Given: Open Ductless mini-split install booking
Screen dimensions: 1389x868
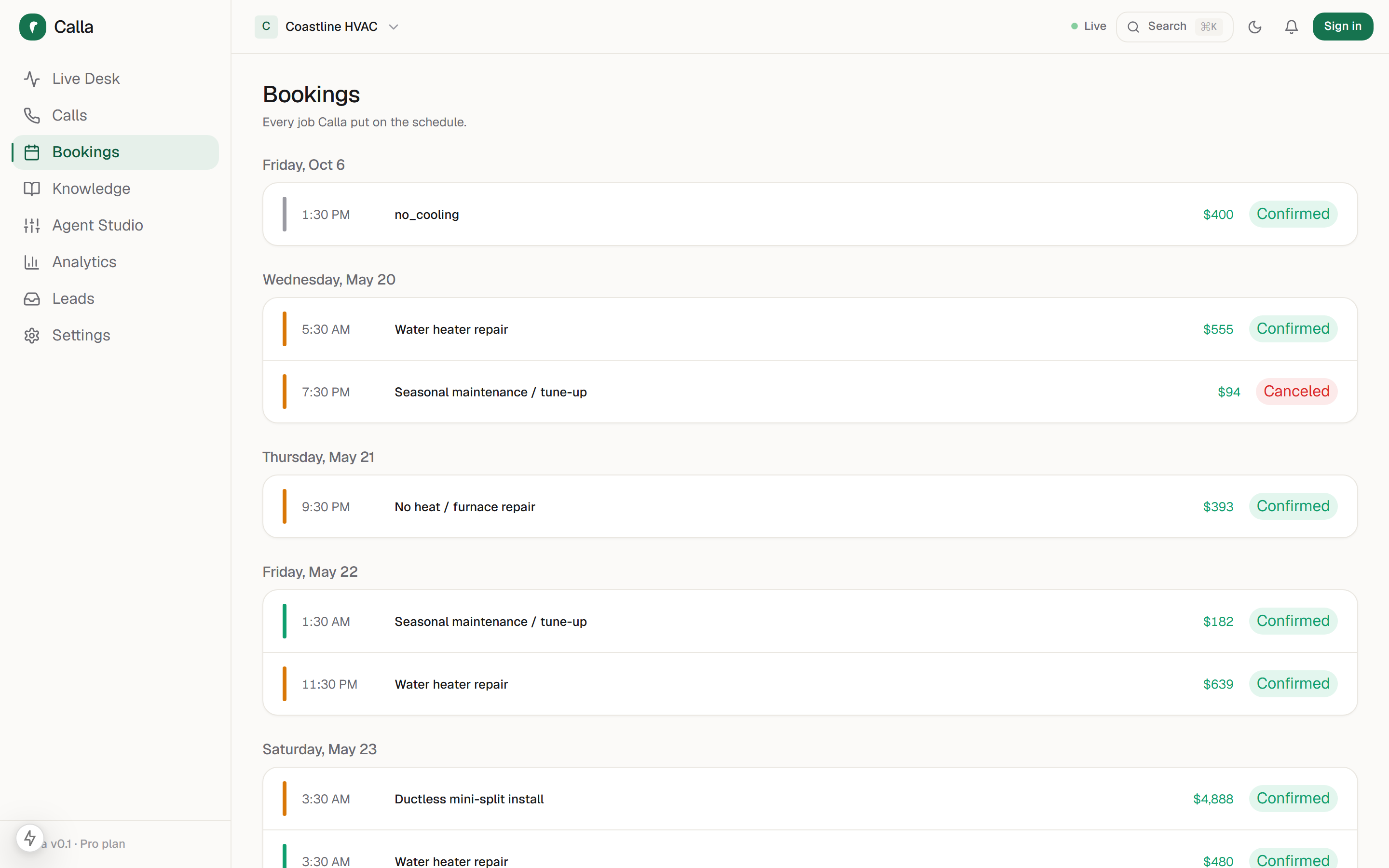Looking at the screenshot, I should 810,799.
